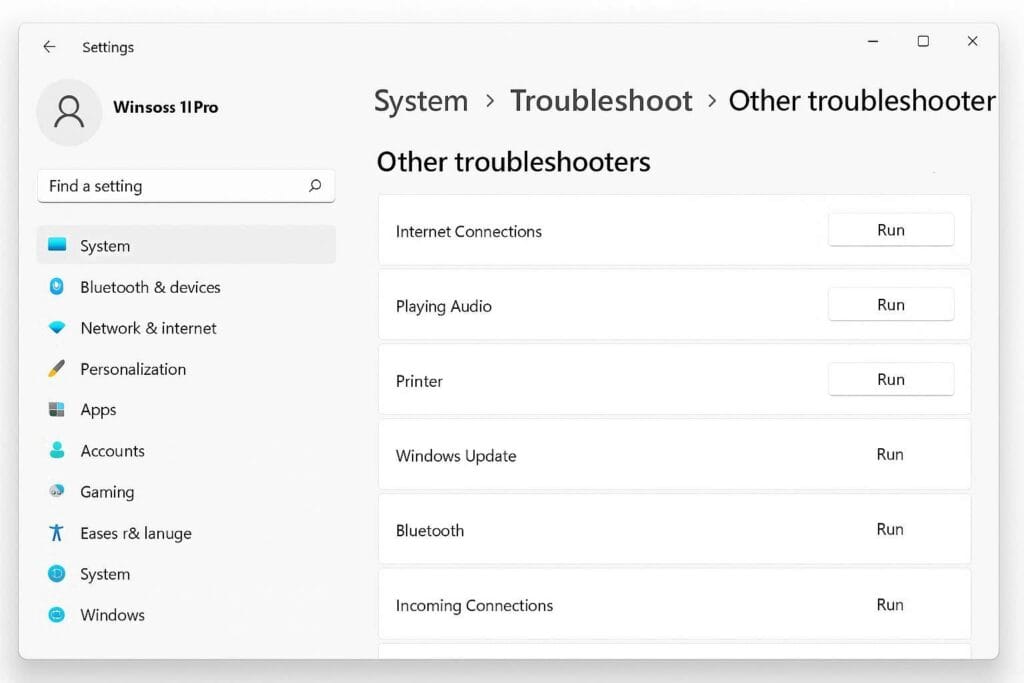Click the Bluetooth & devices icon
The width and height of the screenshot is (1024, 683).
(57, 287)
